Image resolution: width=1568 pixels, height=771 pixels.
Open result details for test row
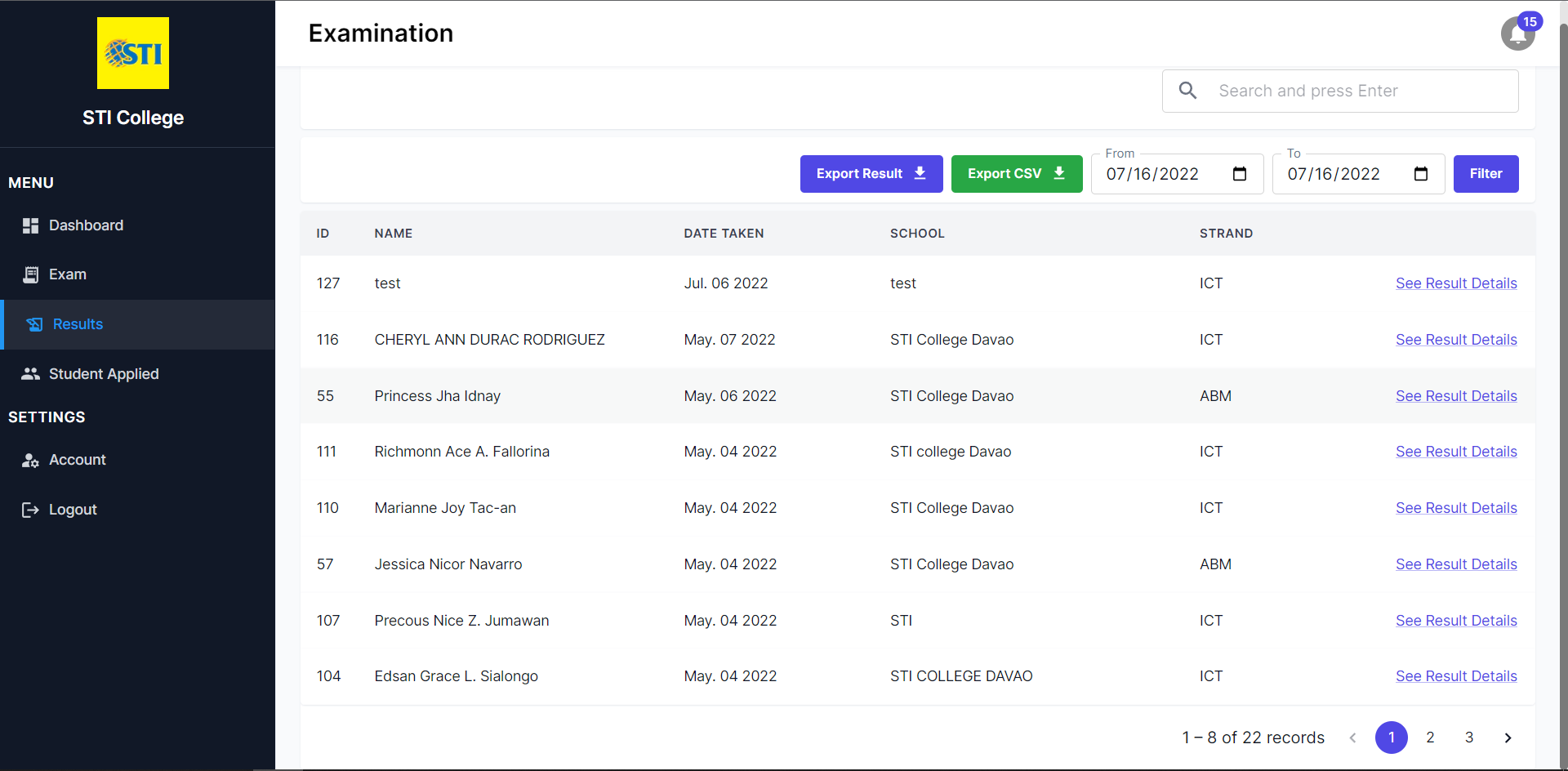(x=1456, y=283)
